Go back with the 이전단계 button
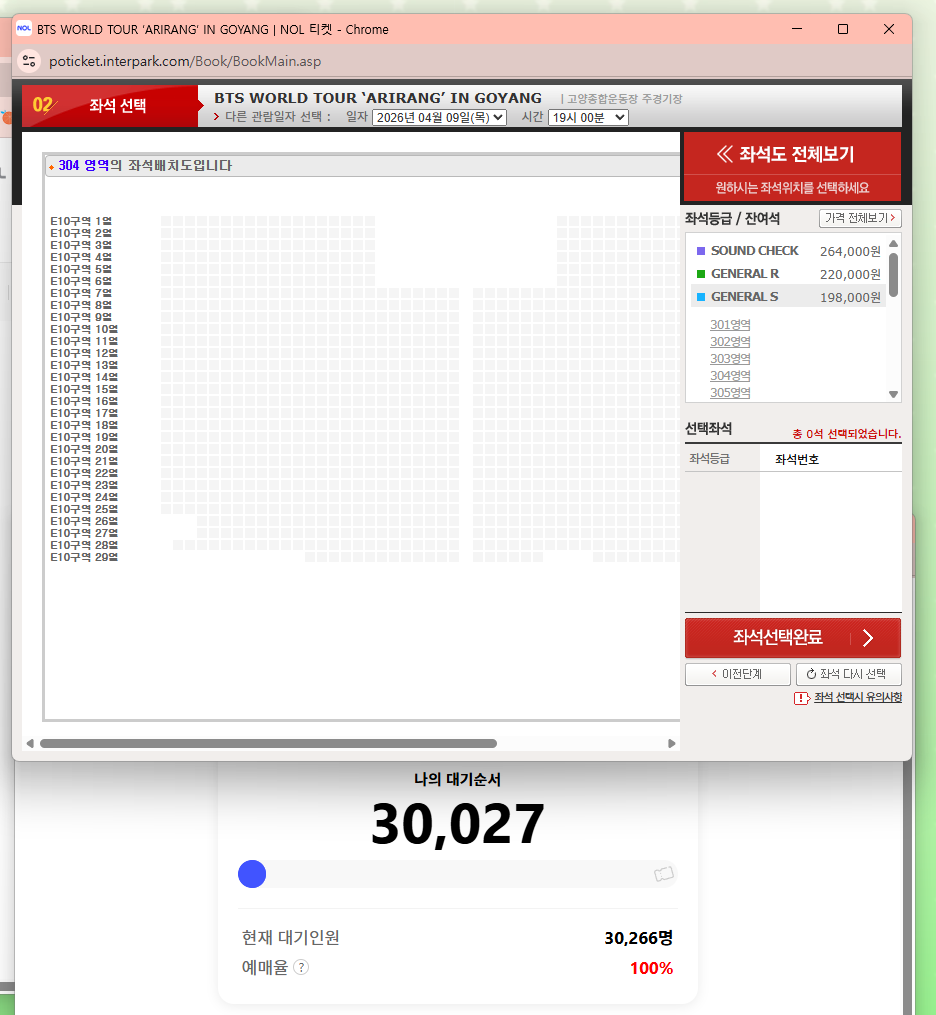The width and height of the screenshot is (936, 1015). coord(737,674)
